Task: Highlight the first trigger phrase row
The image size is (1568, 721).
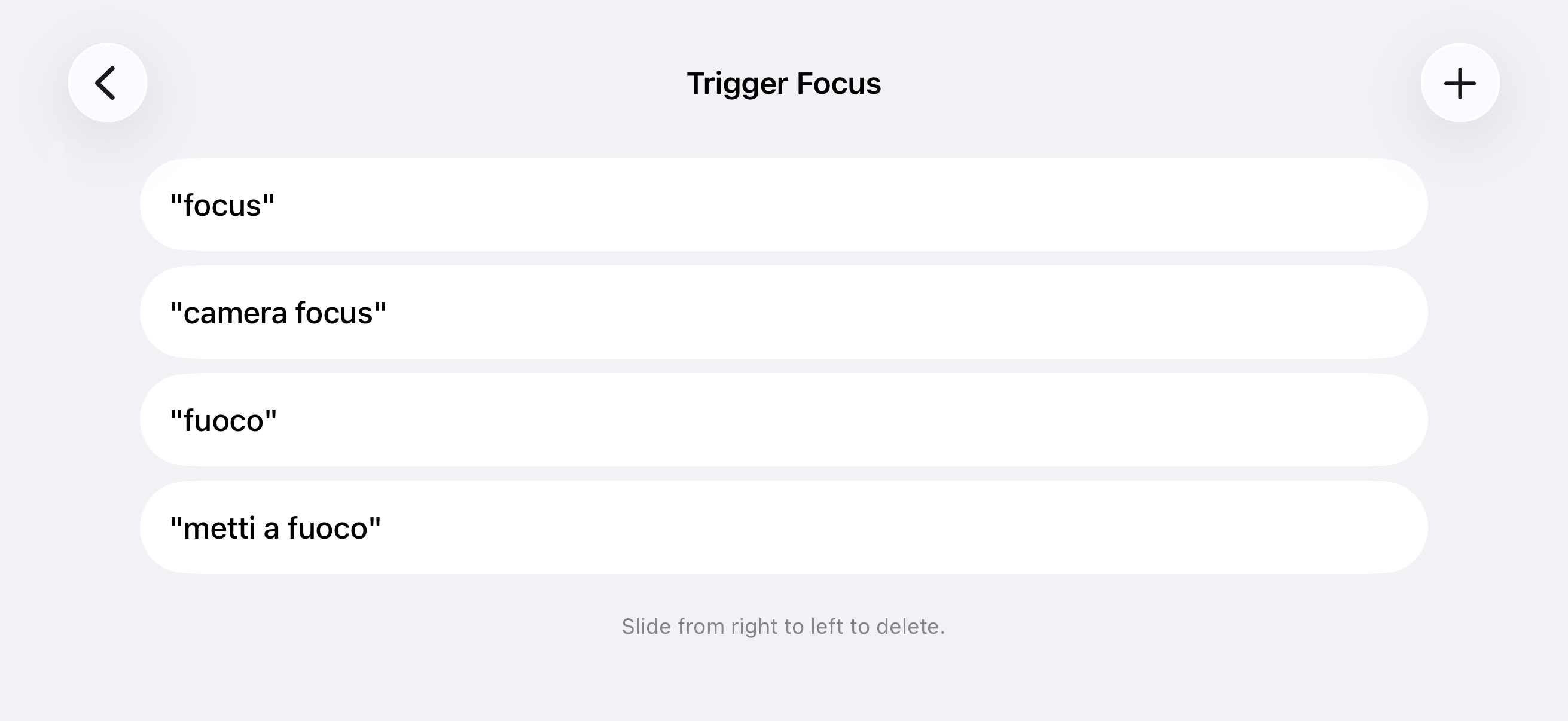Action: point(783,205)
